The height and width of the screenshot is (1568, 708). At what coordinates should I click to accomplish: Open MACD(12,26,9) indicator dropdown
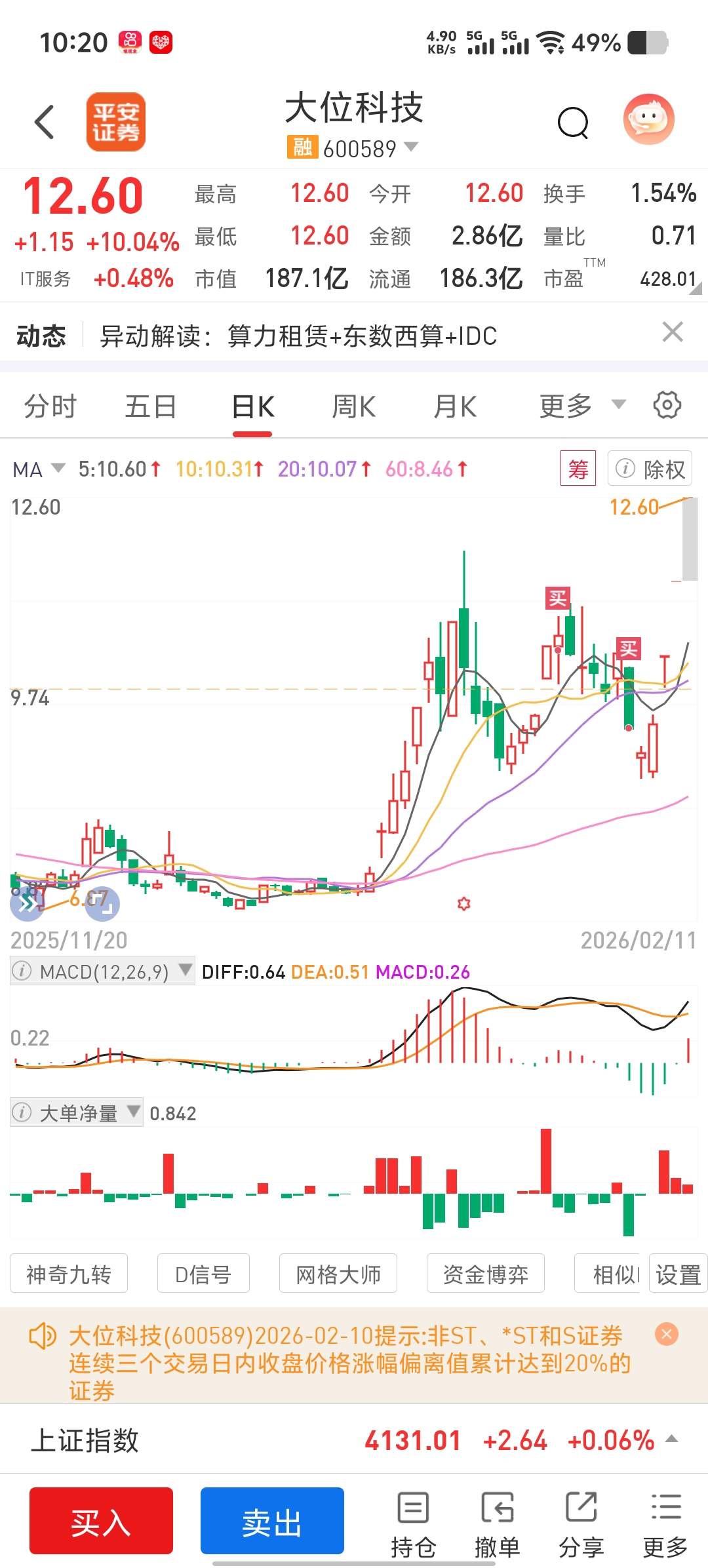(x=103, y=971)
